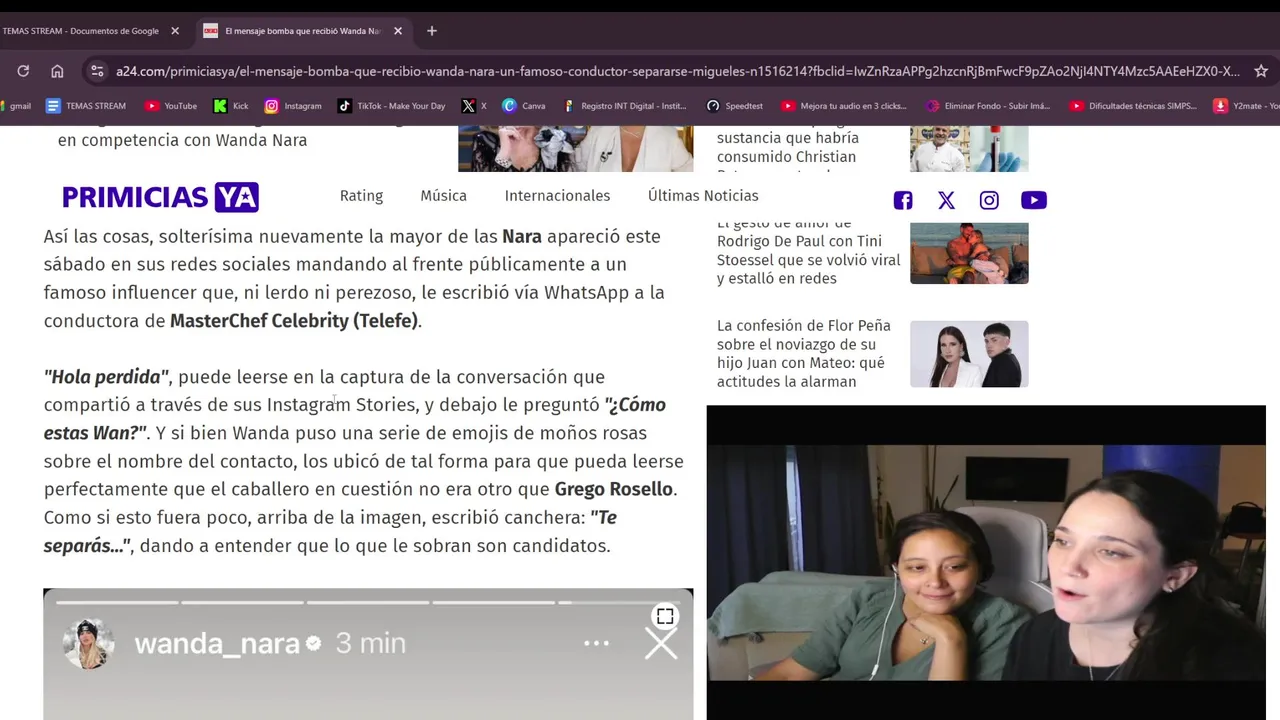This screenshot has width=1280, height=720.
Task: Open a new browser tab
Action: pos(432,31)
